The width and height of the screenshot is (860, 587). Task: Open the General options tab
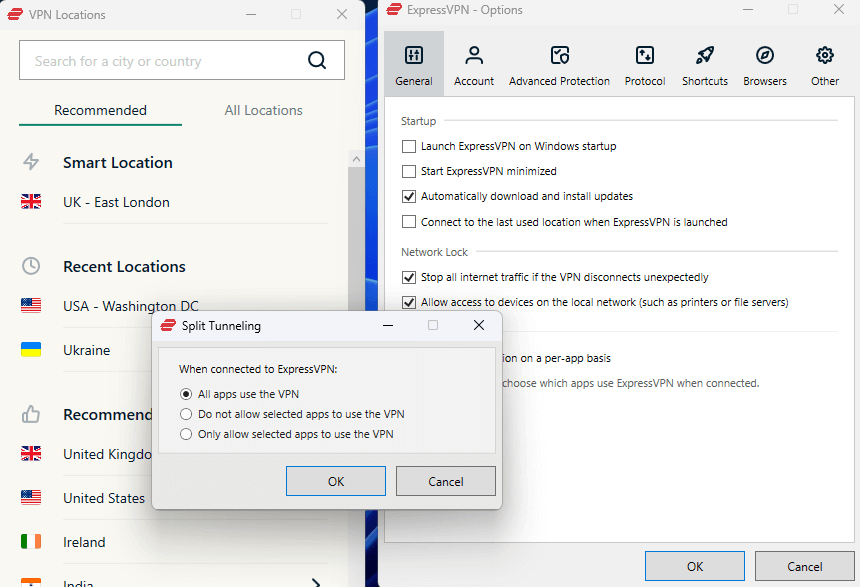414,65
